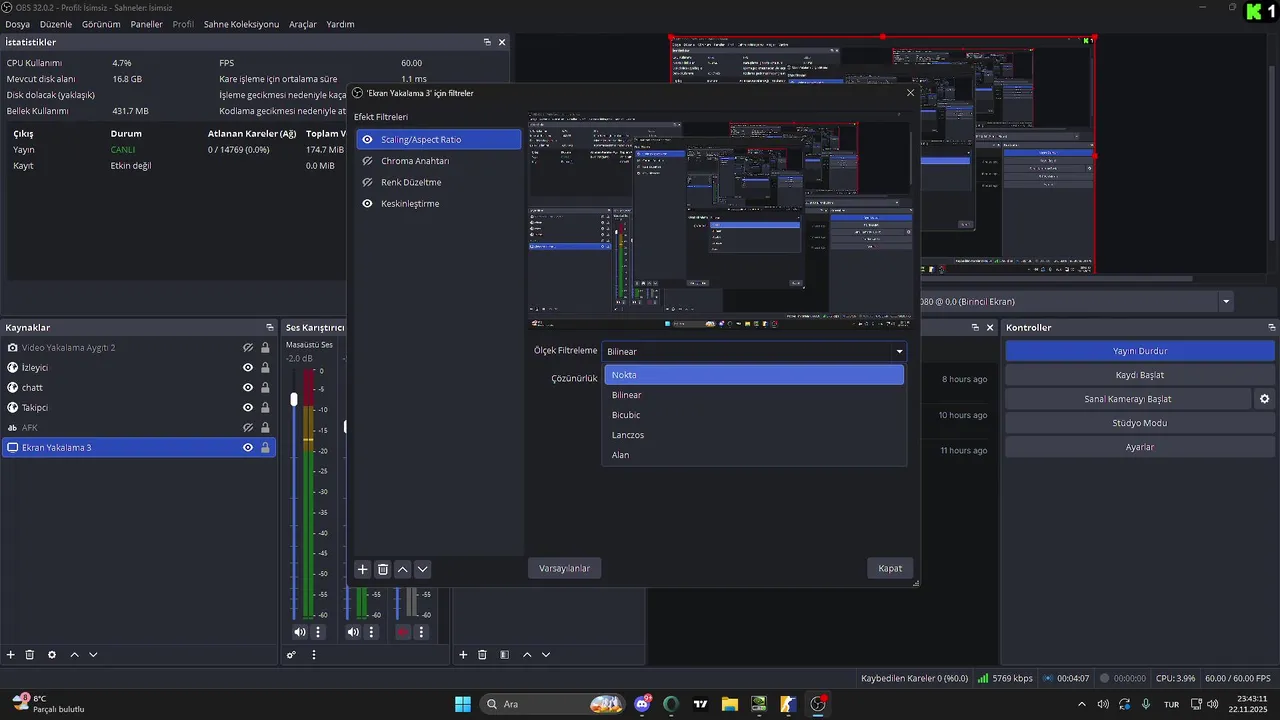Image resolution: width=1280 pixels, height=720 pixels.
Task: Expand the Birincil Ekran display dropdown
Action: [x=1226, y=302]
